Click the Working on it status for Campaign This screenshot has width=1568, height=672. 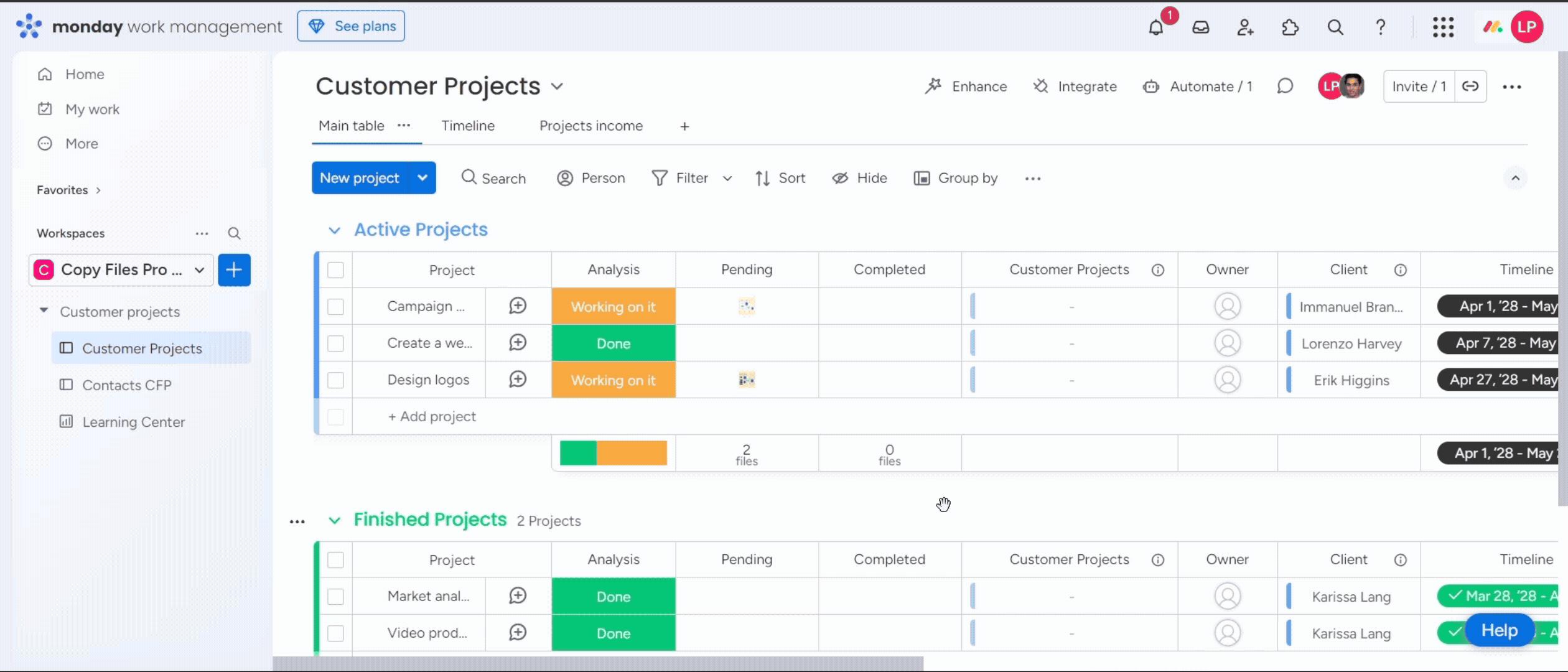[613, 306]
